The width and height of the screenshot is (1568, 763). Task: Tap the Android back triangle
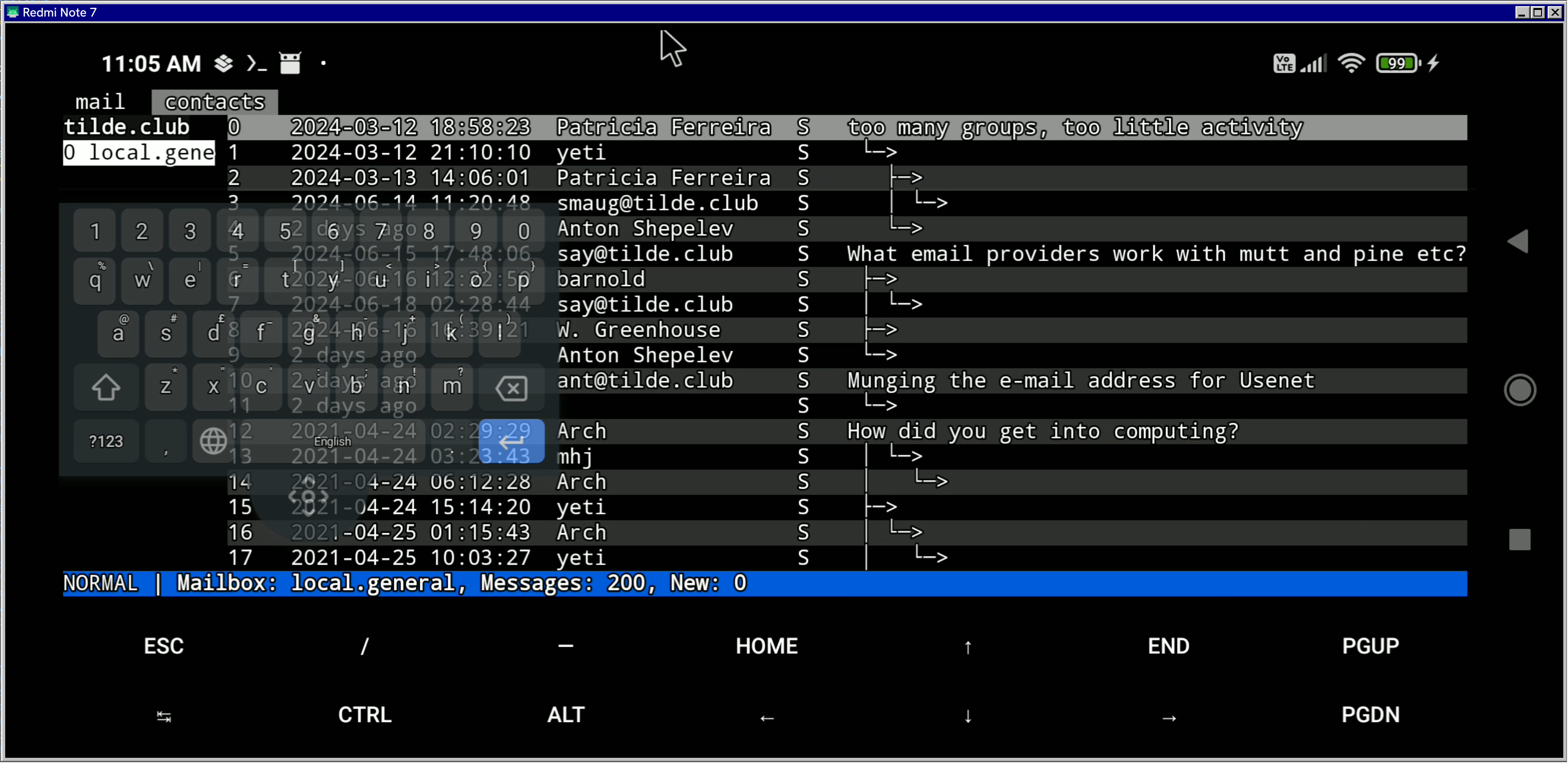coord(1518,242)
